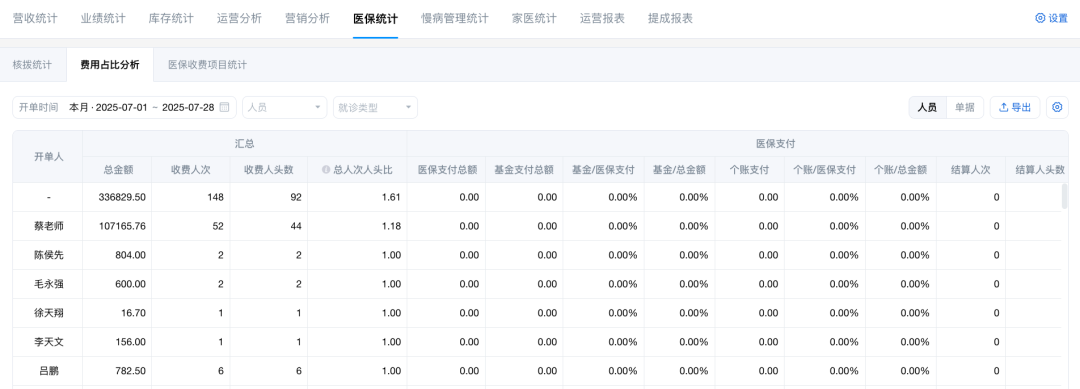Click the 收费人次 value 148

pyautogui.click(x=216, y=197)
